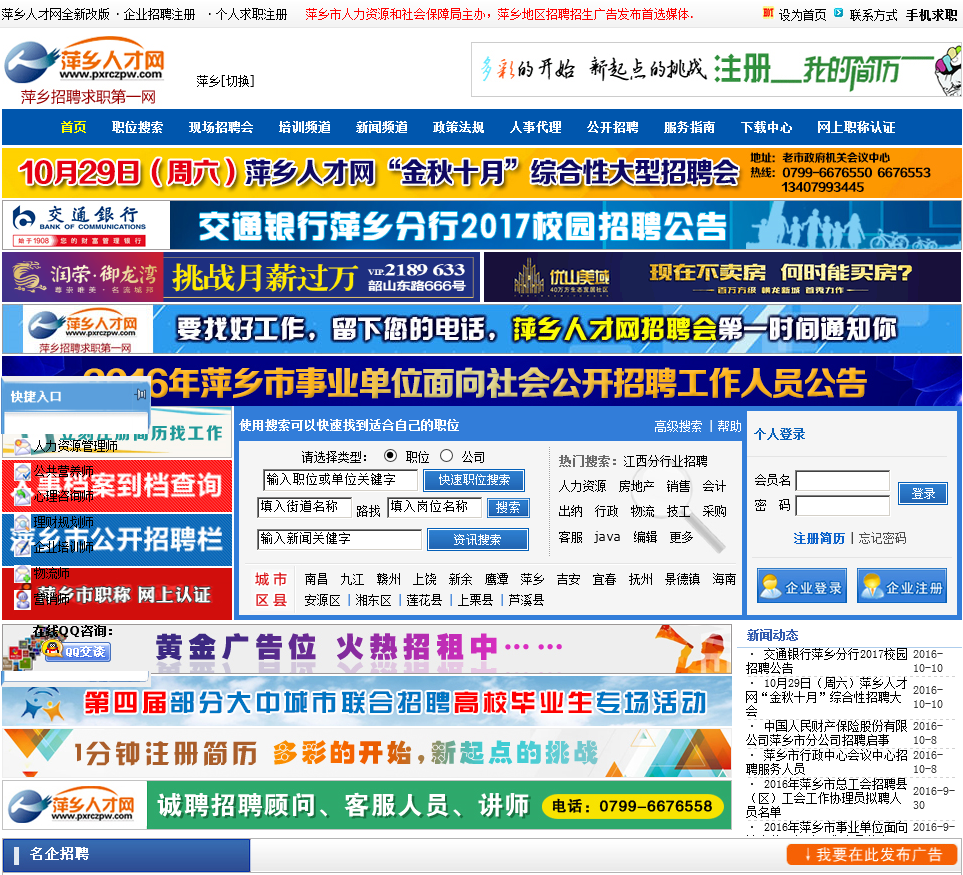Click hot search keyword 人力资源
The width and height of the screenshot is (963, 875).
click(x=582, y=486)
